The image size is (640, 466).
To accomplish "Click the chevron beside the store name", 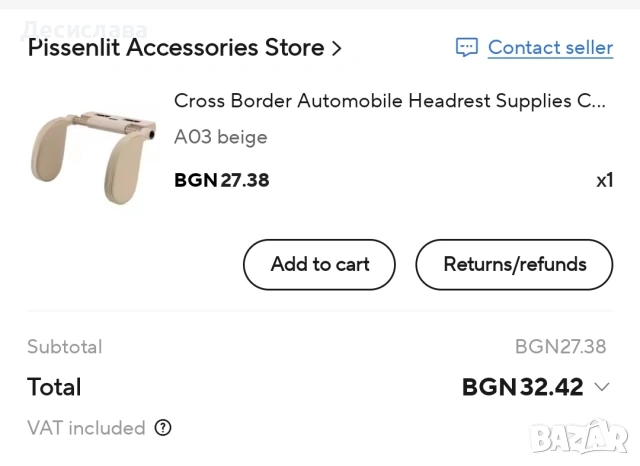I will [x=336, y=47].
